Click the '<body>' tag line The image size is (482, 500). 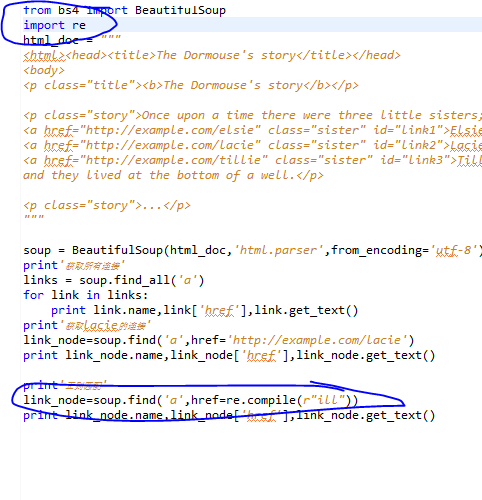pyautogui.click(x=44, y=70)
